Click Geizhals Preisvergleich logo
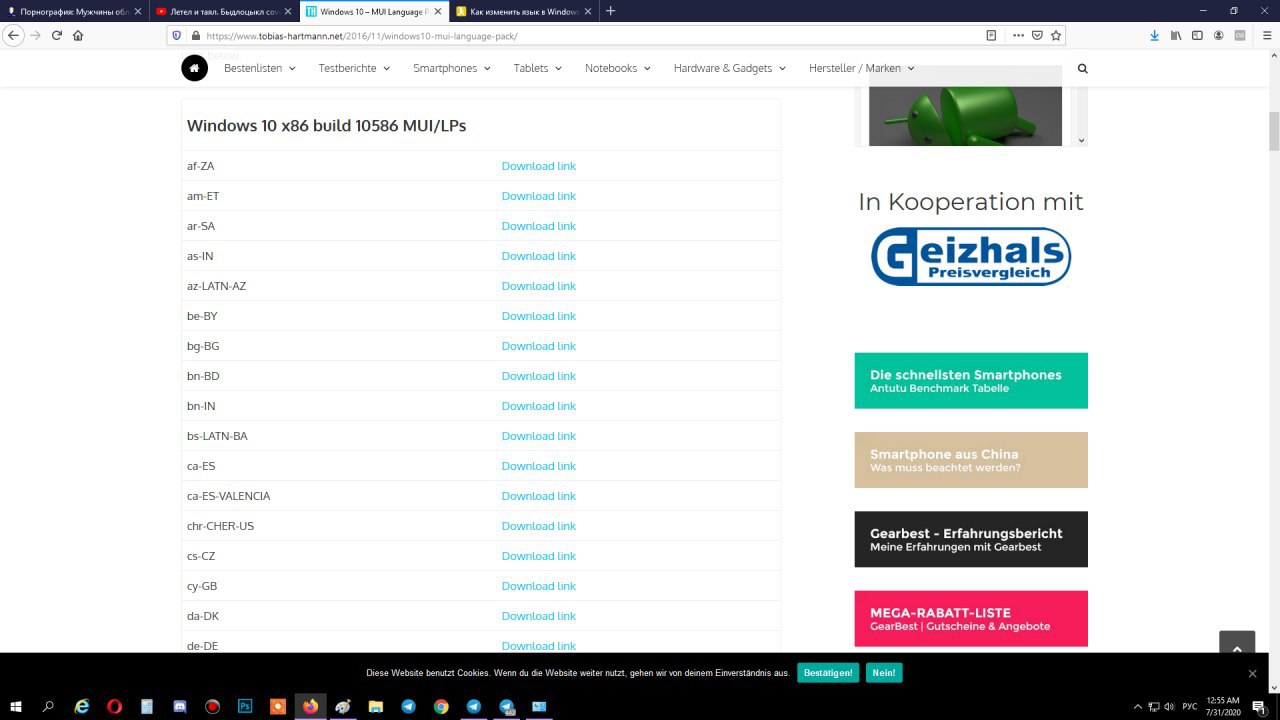1280x720 pixels. click(971, 256)
